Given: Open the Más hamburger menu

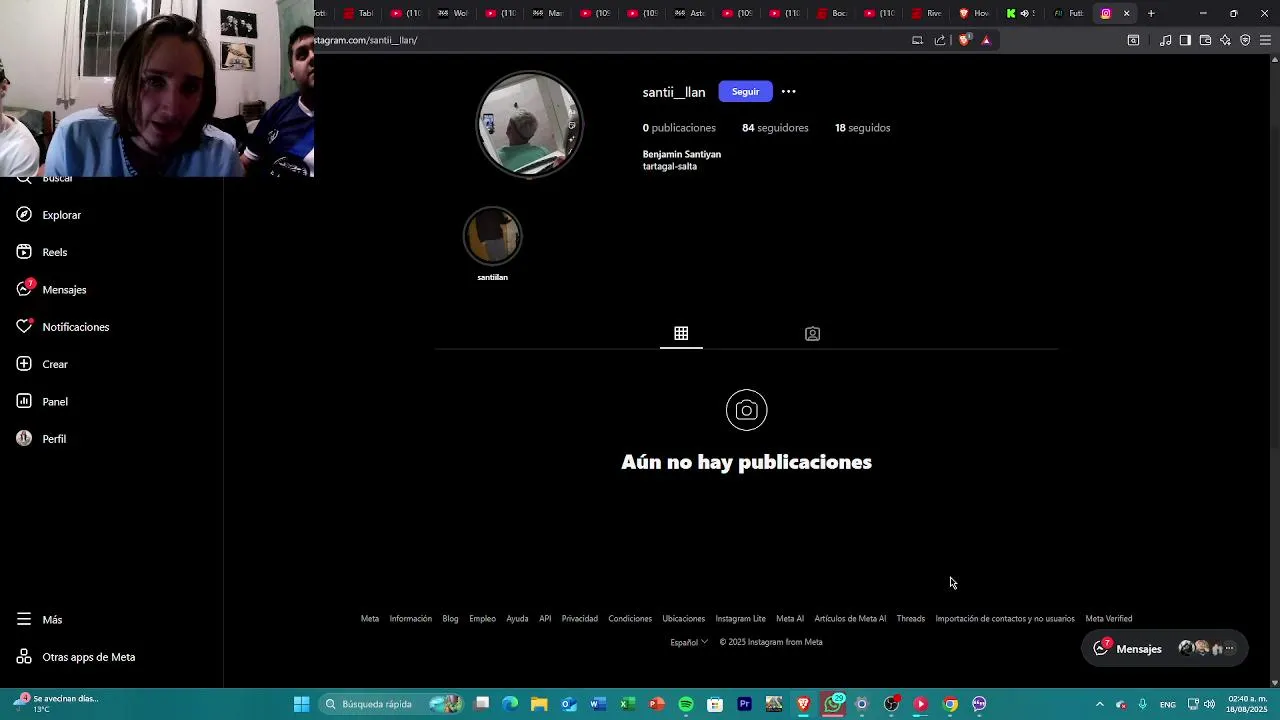Looking at the screenshot, I should point(38,619).
